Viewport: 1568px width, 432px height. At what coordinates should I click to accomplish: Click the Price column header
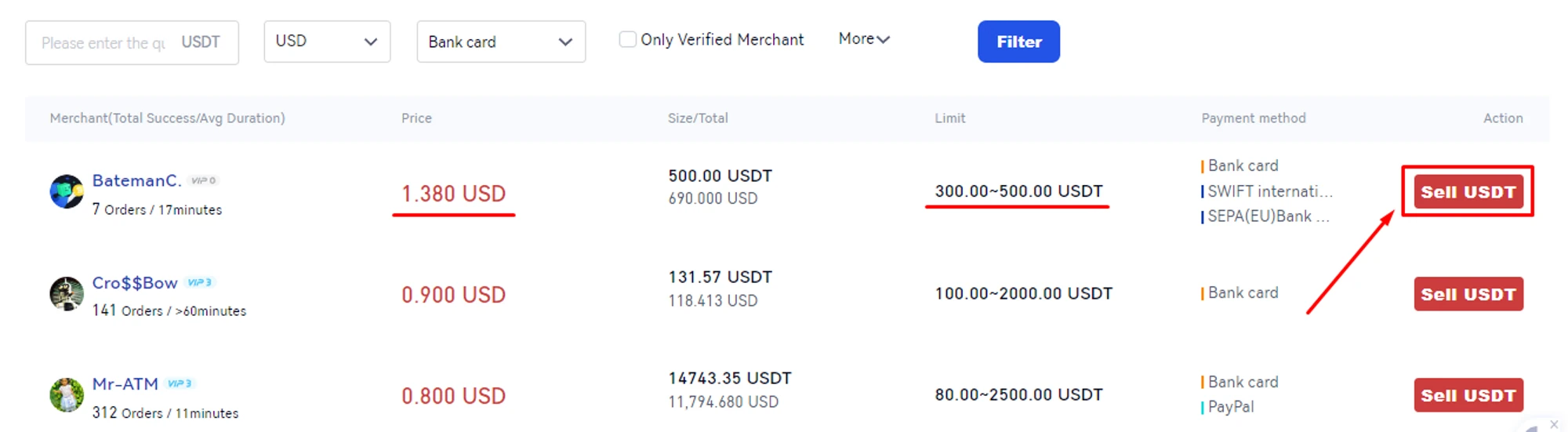click(416, 118)
